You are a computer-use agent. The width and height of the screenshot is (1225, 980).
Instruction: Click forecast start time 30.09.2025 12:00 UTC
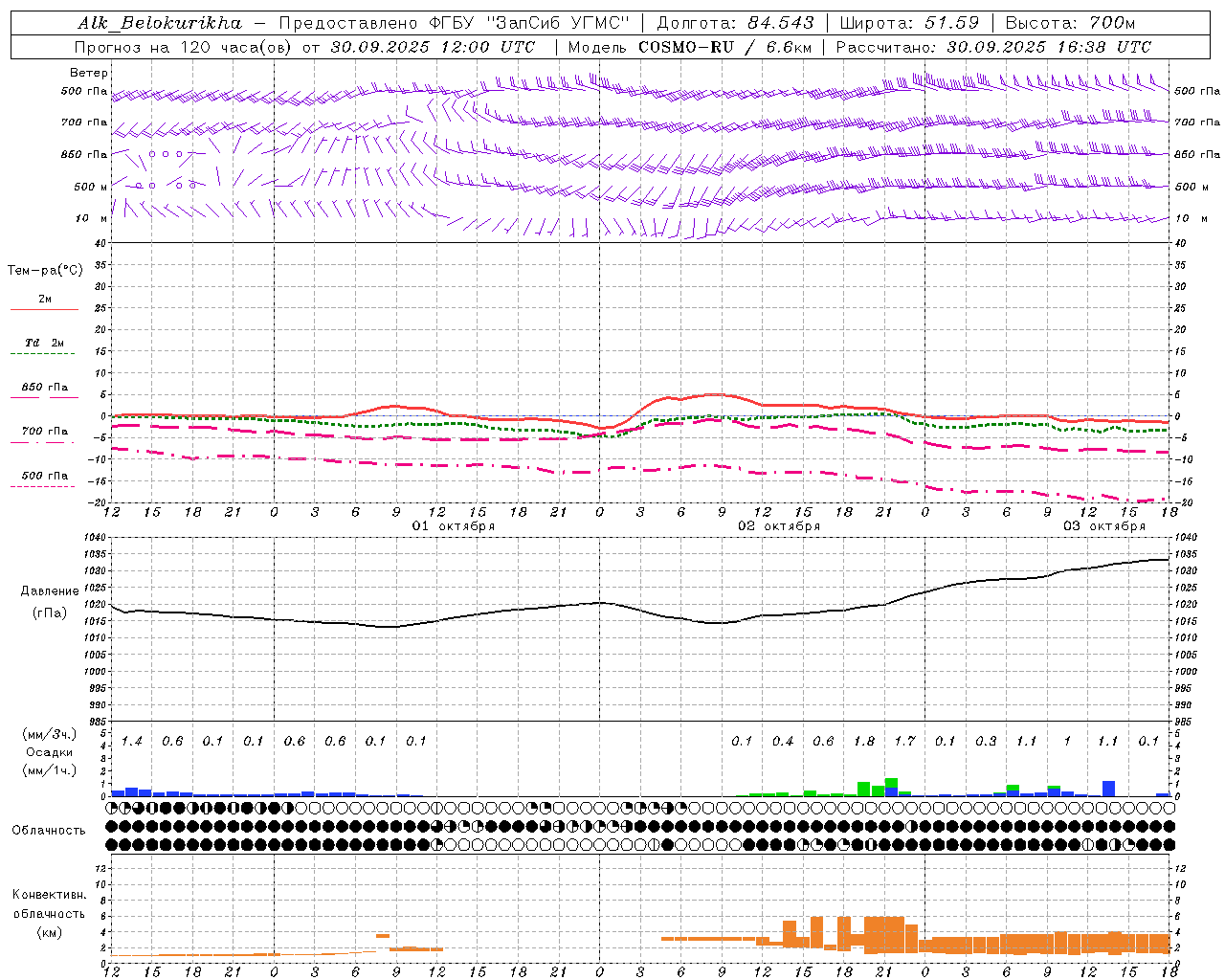point(433,47)
